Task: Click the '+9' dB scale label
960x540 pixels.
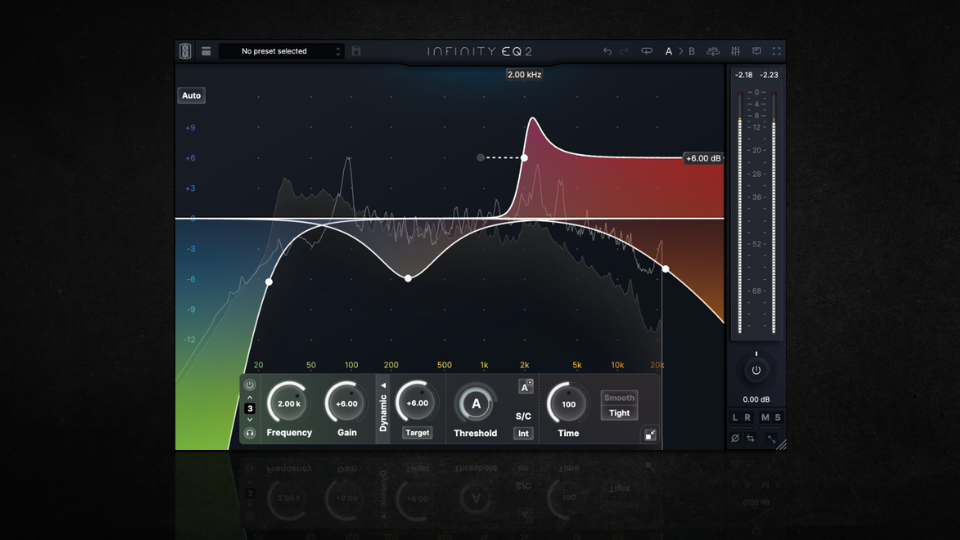Action: click(x=190, y=128)
